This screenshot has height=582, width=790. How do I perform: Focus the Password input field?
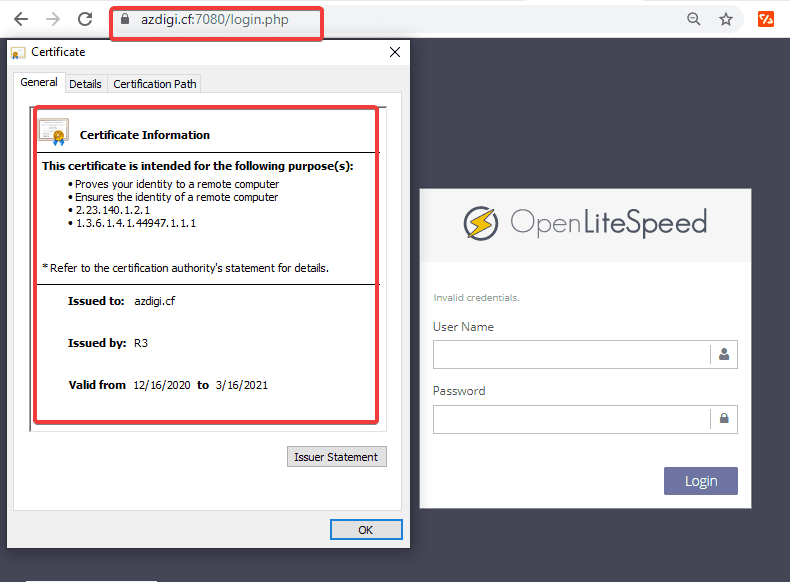click(x=585, y=419)
